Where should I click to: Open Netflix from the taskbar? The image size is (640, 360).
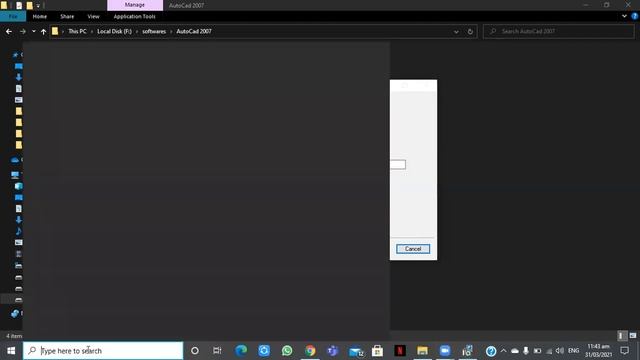400,351
